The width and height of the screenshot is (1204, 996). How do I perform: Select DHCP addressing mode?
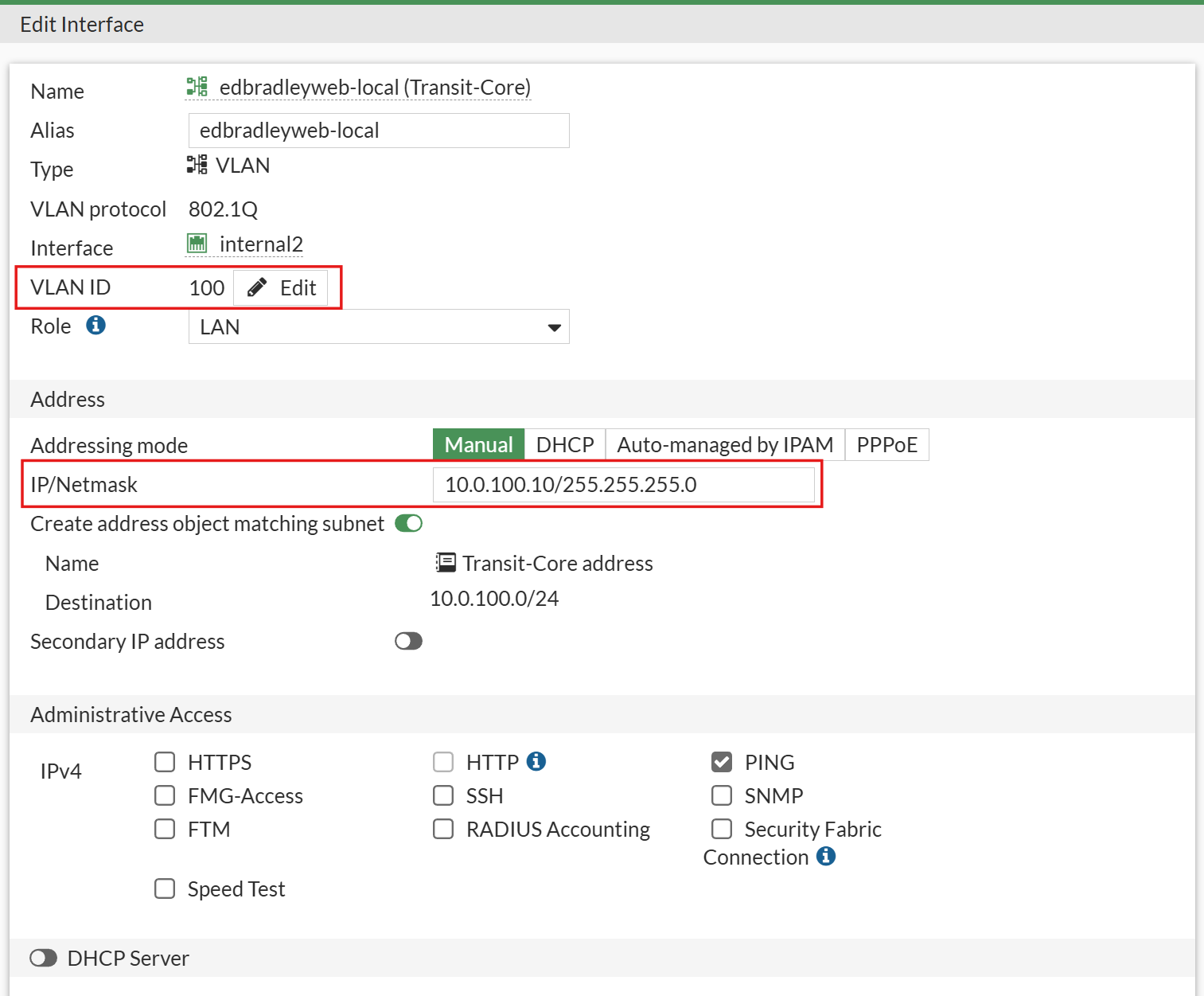click(x=565, y=444)
